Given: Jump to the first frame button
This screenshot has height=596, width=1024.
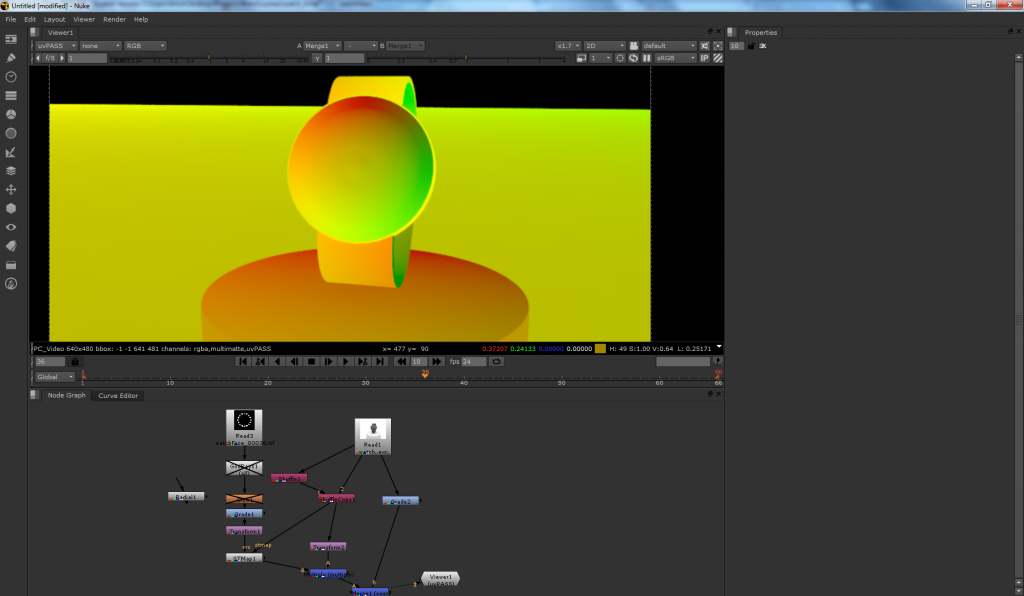Looking at the screenshot, I should (243, 361).
